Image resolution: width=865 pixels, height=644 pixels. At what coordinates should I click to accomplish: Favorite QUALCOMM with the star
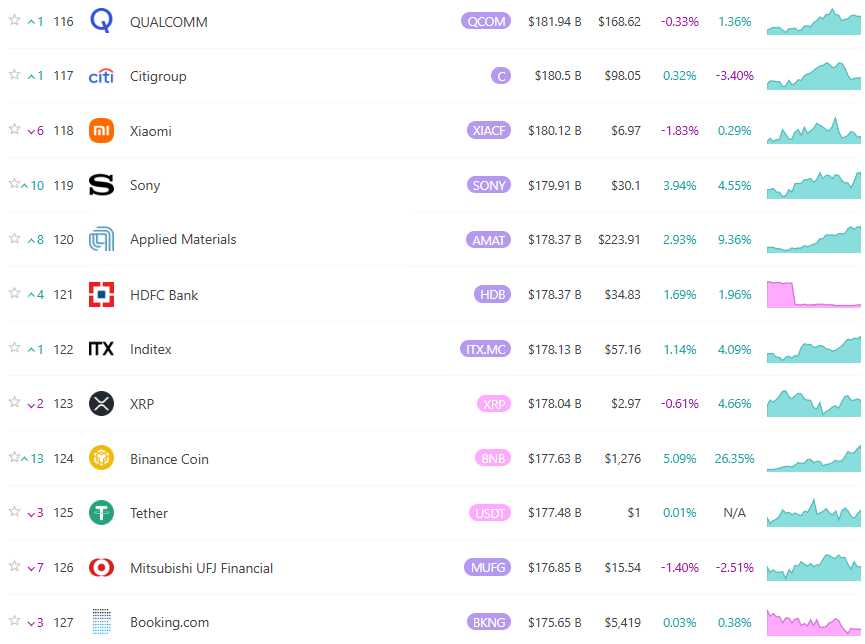[x=14, y=20]
